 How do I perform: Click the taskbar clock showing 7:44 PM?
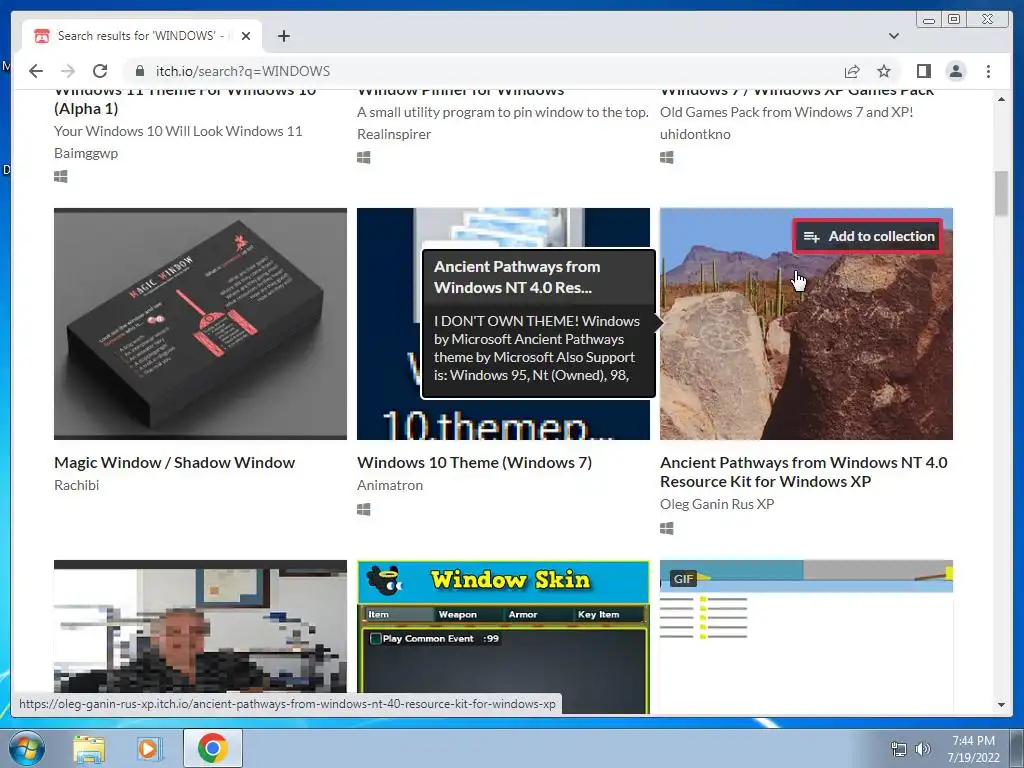[x=973, y=749]
